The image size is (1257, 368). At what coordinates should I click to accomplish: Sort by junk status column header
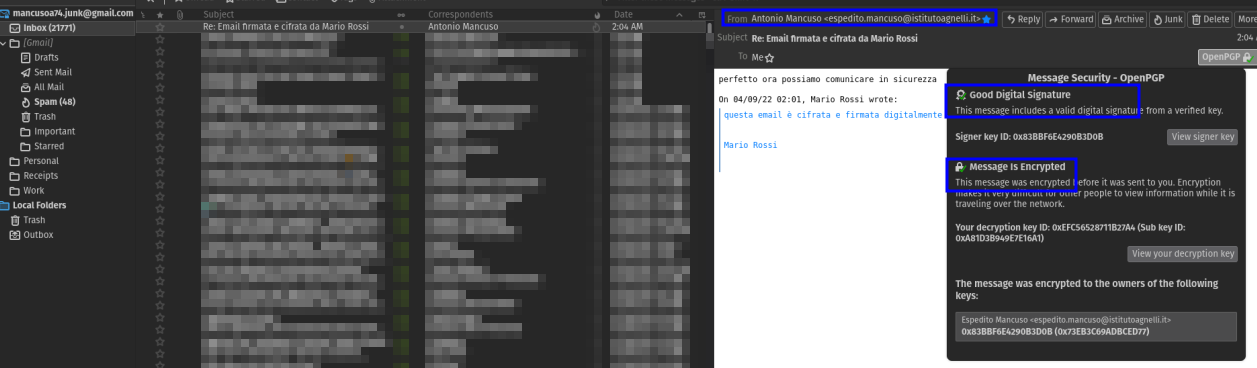pos(597,14)
